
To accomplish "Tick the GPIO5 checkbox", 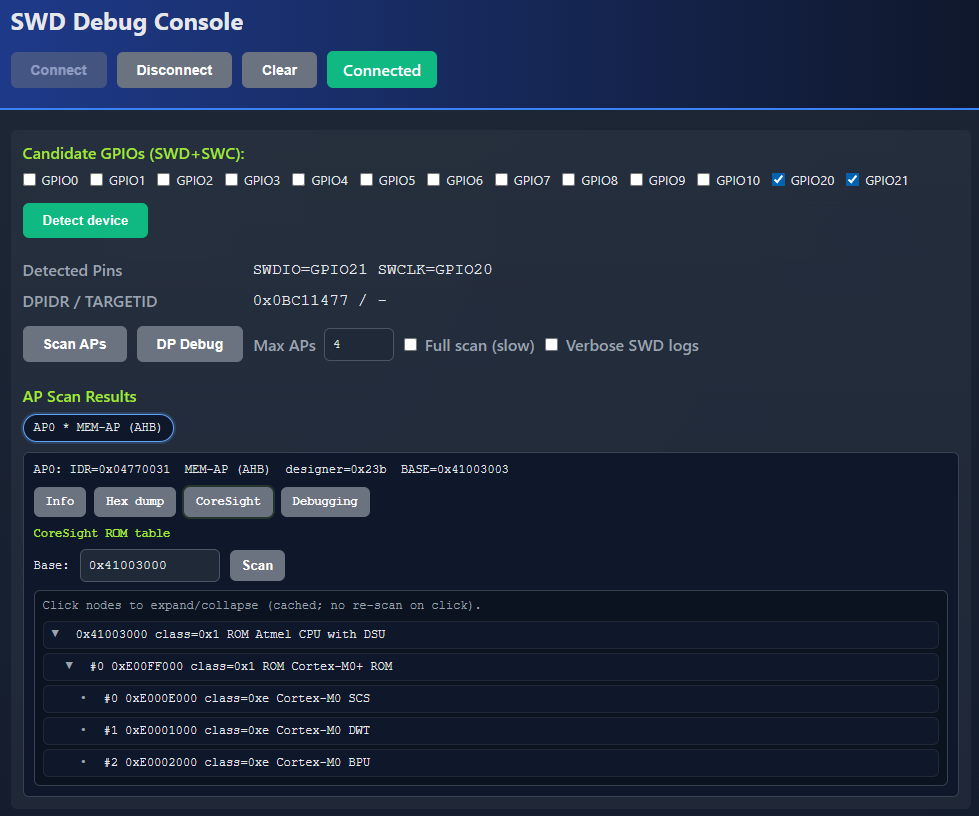I will (366, 180).
